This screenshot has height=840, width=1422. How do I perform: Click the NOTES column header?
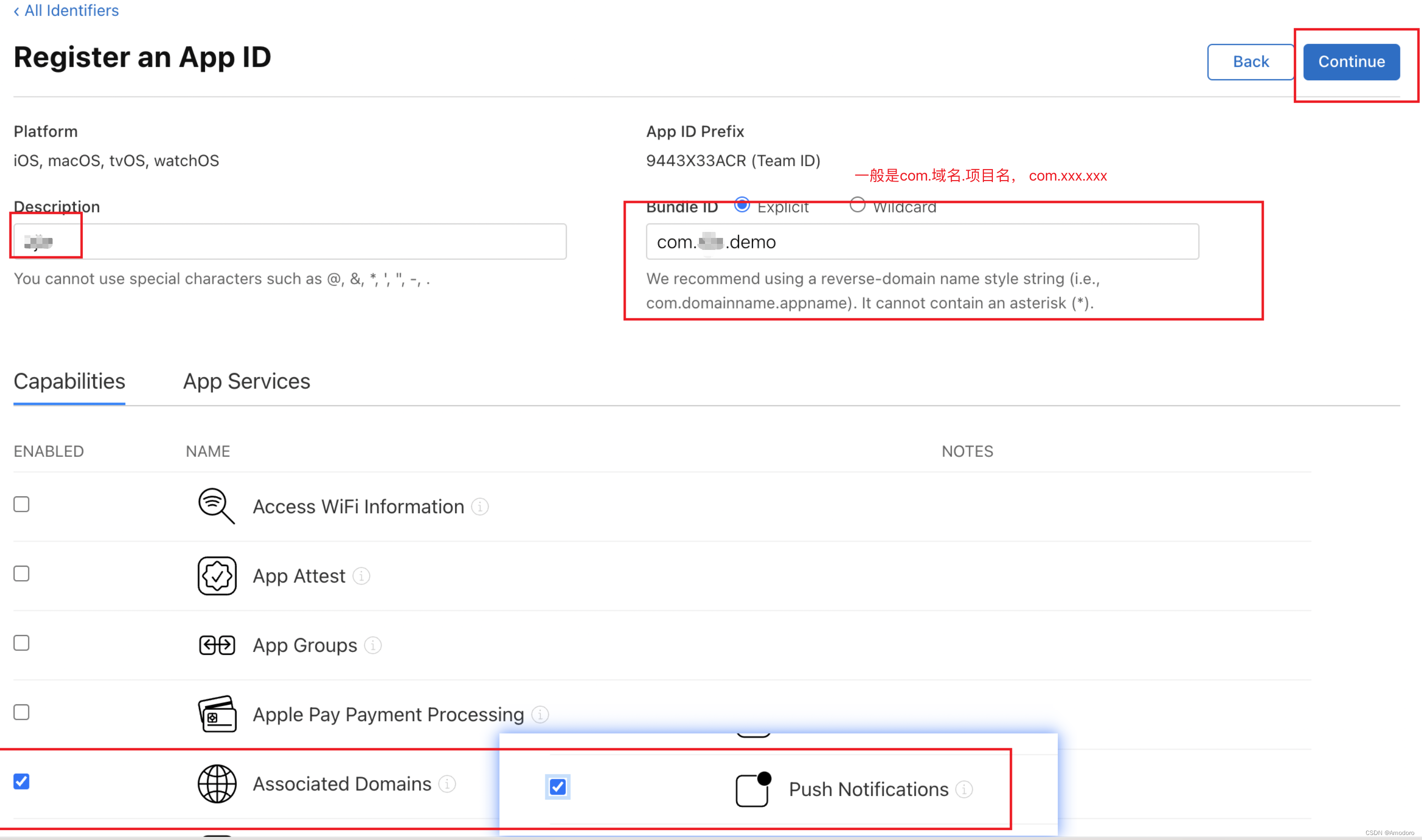(x=967, y=451)
